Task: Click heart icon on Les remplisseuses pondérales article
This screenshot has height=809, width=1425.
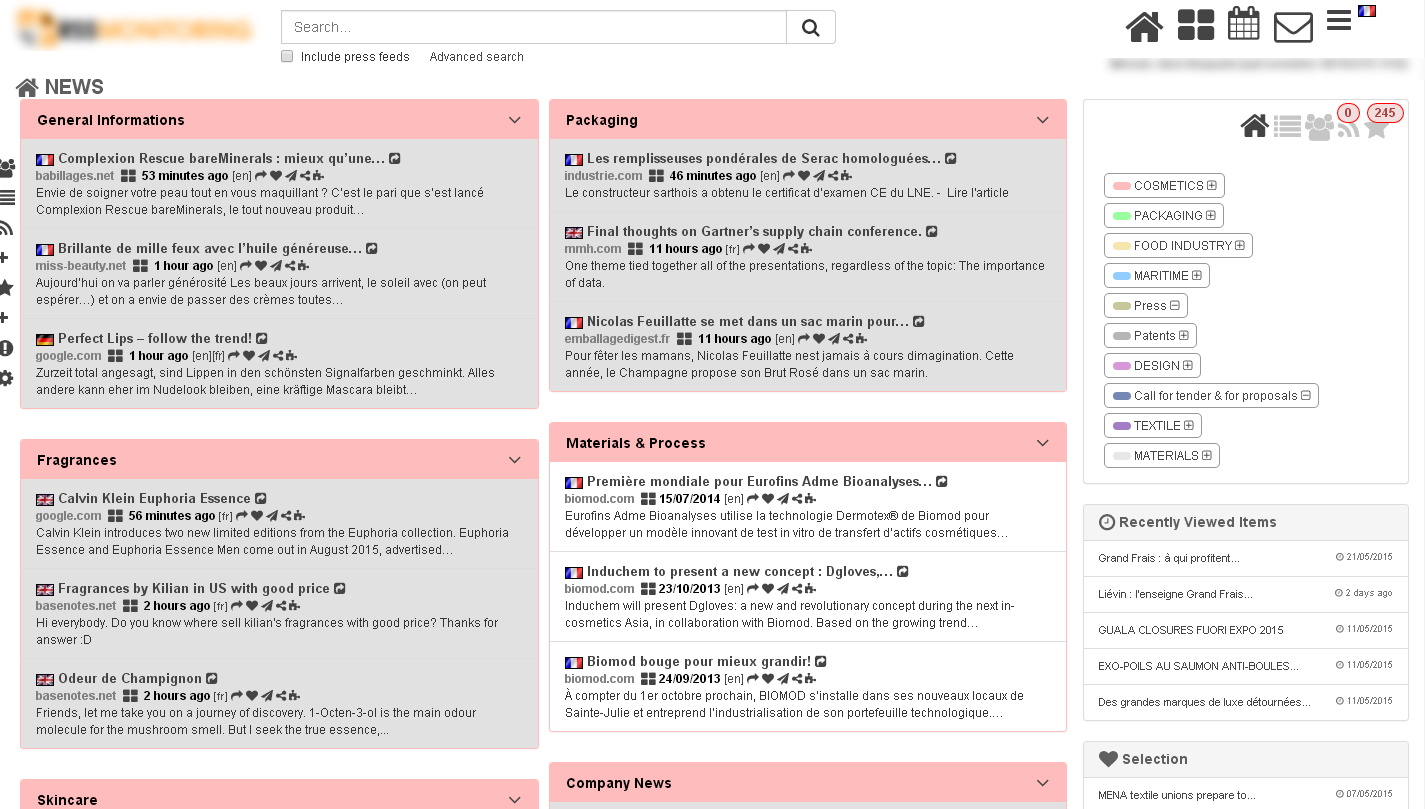Action: coord(803,176)
